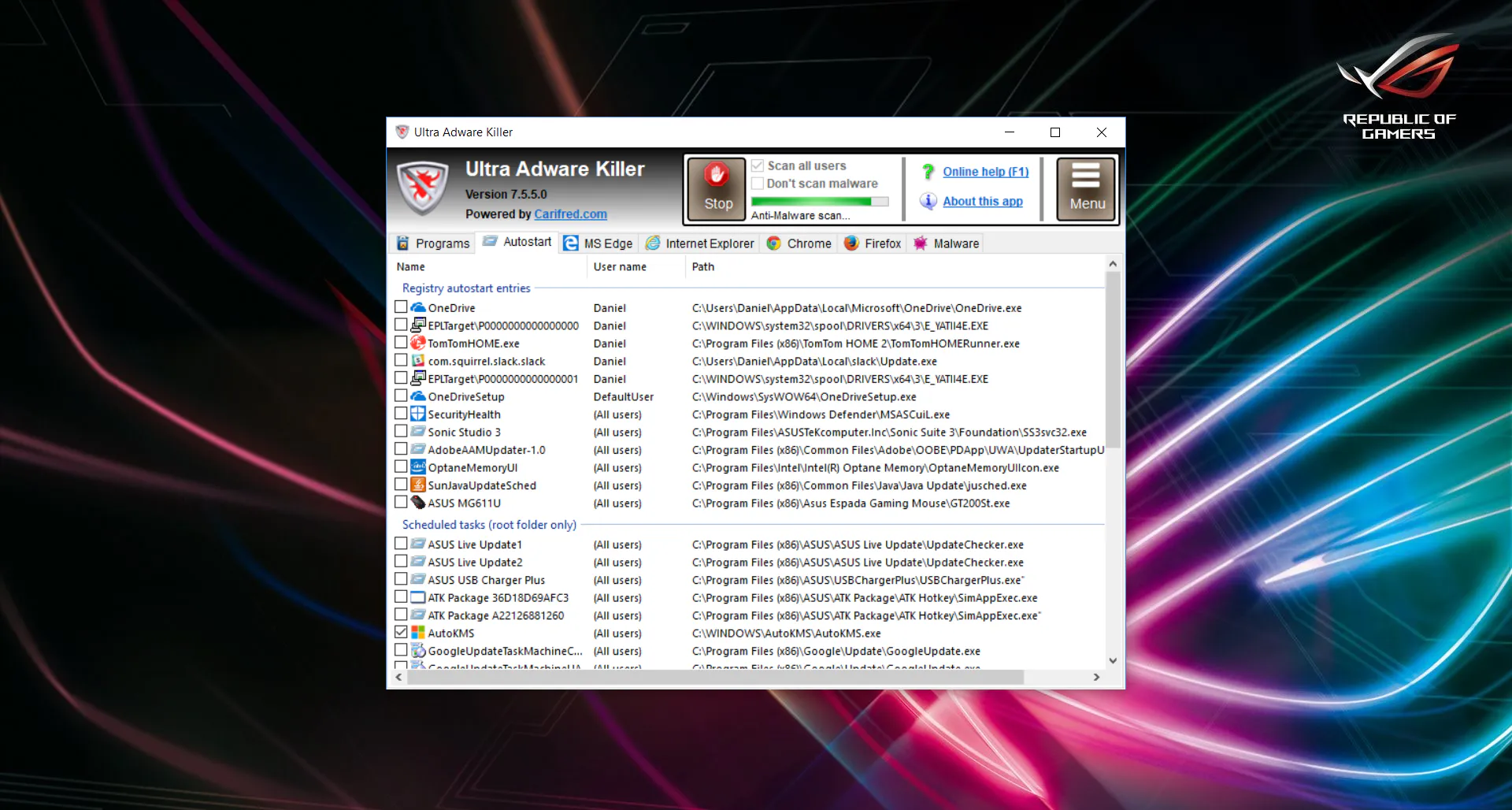Collapse the Registry autostart entries group

point(466,288)
